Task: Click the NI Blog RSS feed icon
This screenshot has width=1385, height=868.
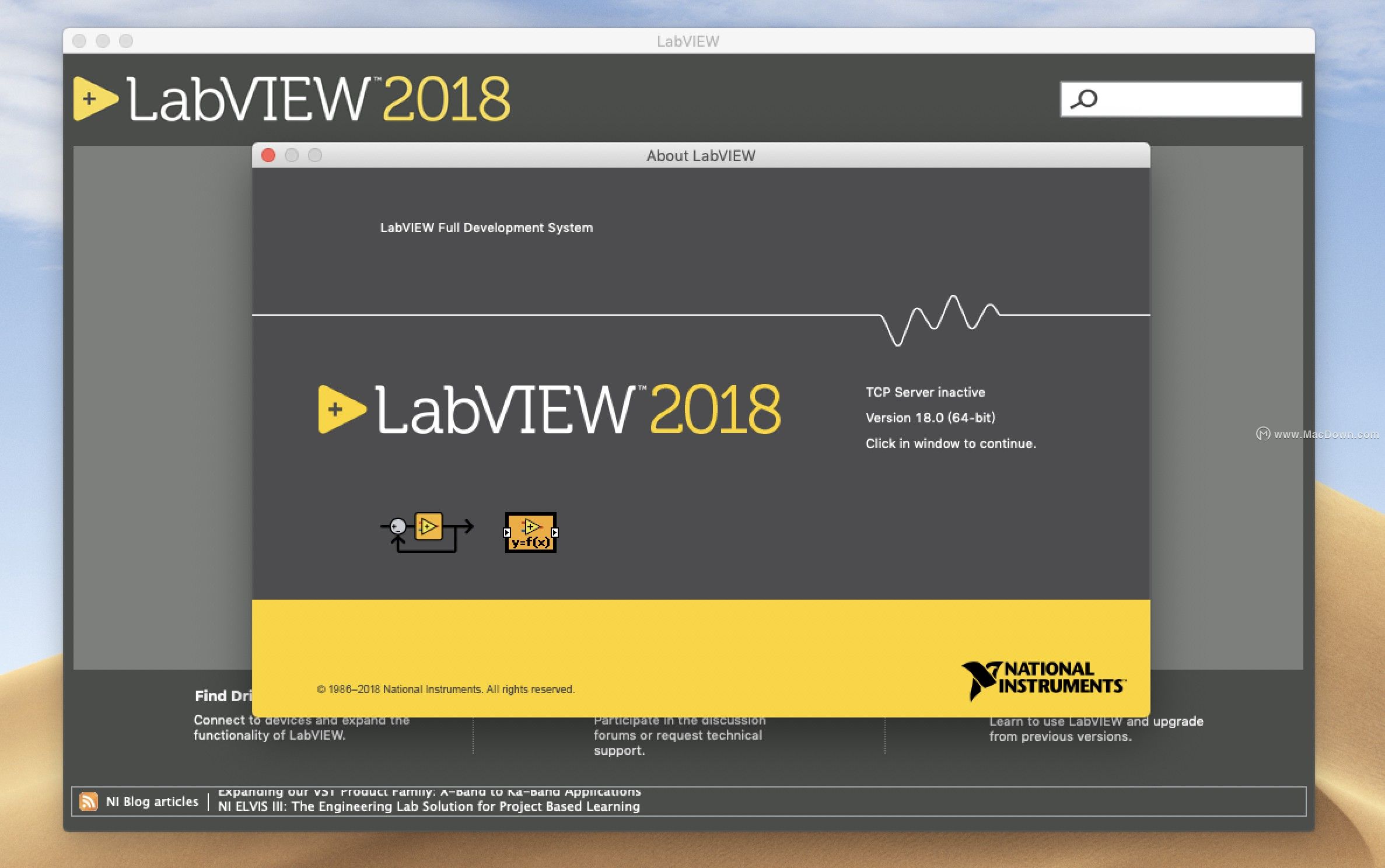Action: pos(89,801)
